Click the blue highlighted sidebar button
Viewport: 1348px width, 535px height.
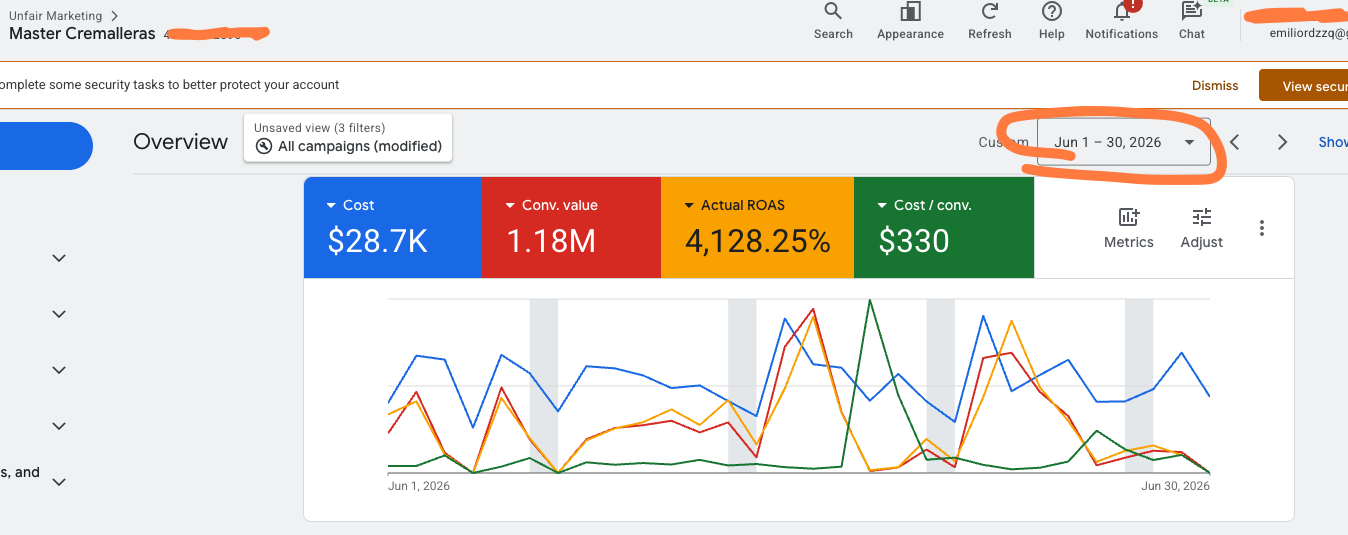46,146
